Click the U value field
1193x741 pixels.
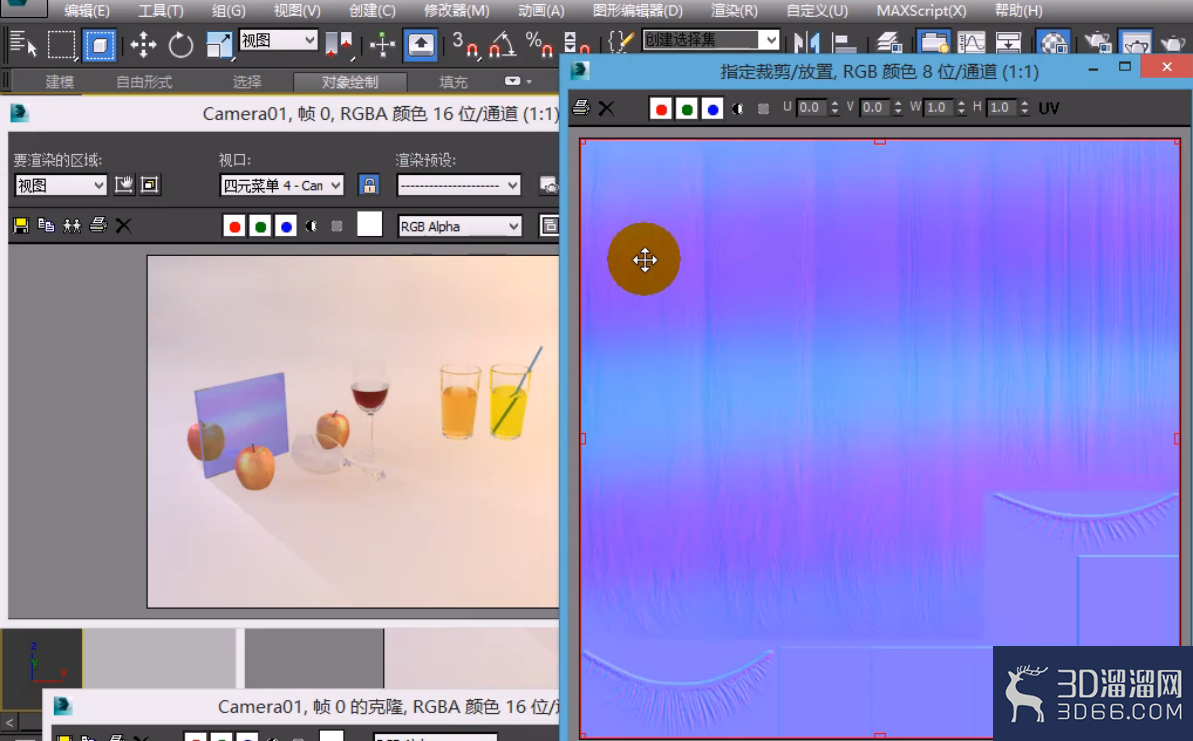pyautogui.click(x=811, y=108)
